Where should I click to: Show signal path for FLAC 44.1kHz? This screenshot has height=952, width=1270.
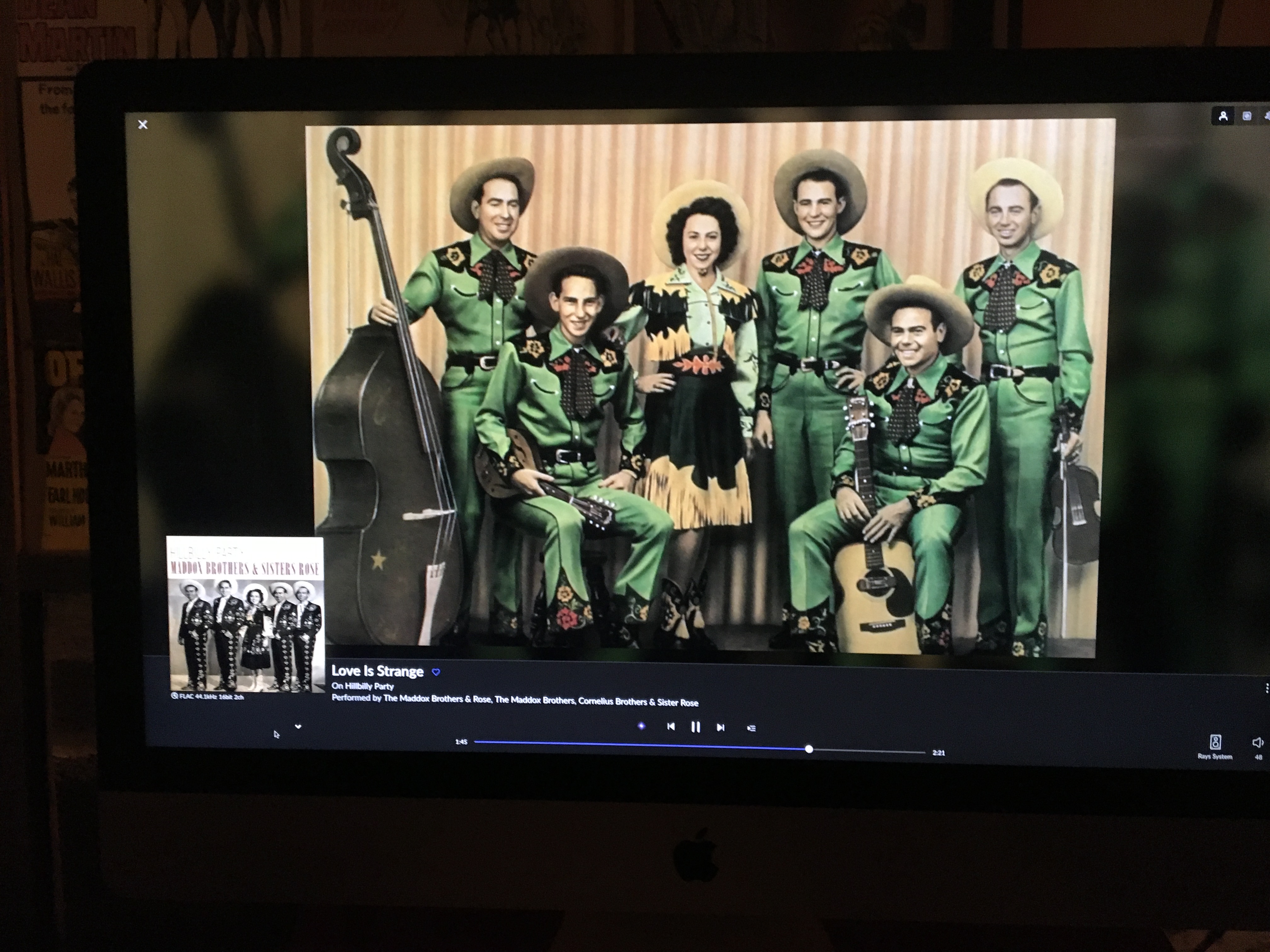(x=208, y=697)
